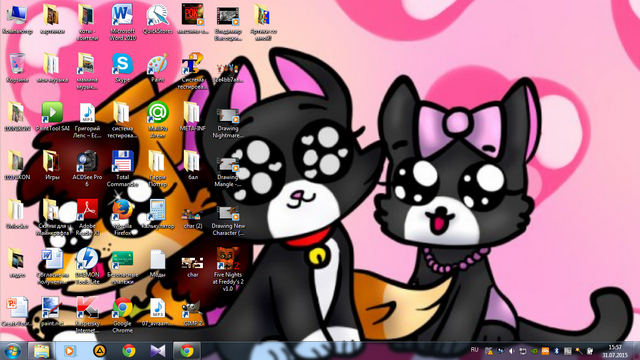Open the network tray icon

click(x=522, y=351)
